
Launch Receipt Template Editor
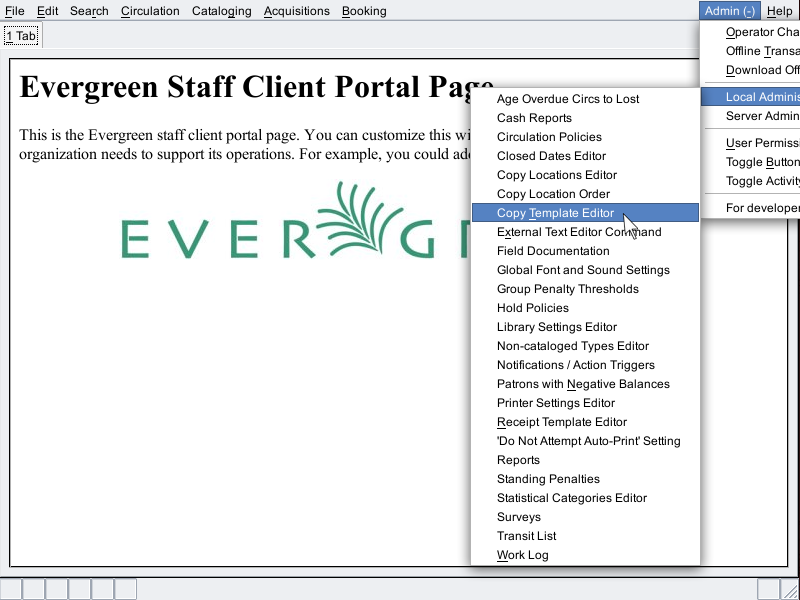[x=585, y=422]
